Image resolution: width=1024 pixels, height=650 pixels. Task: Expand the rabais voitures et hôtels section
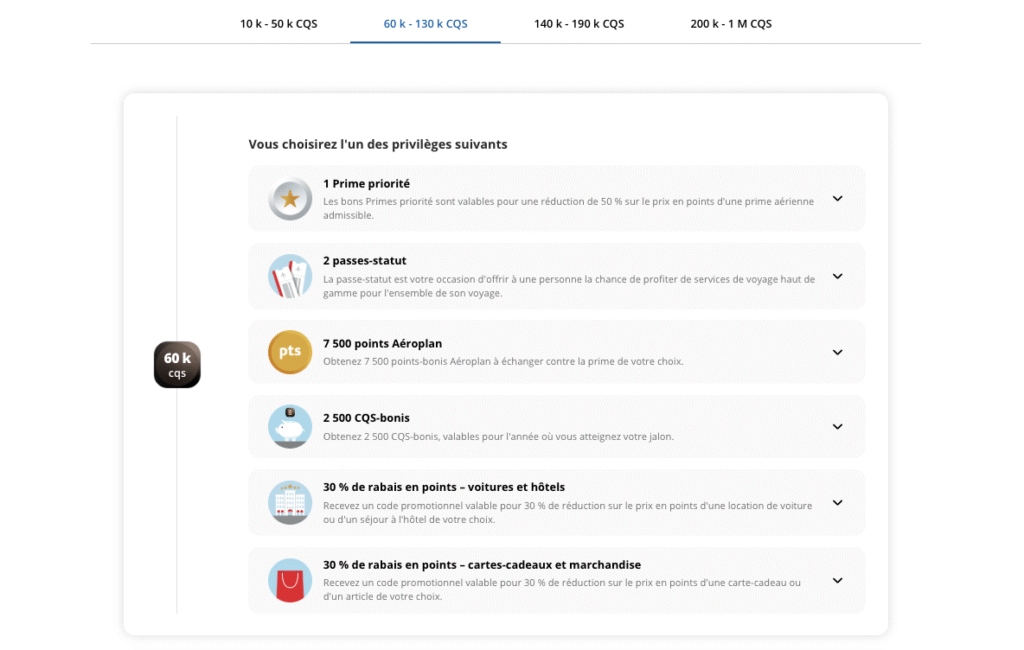[838, 503]
